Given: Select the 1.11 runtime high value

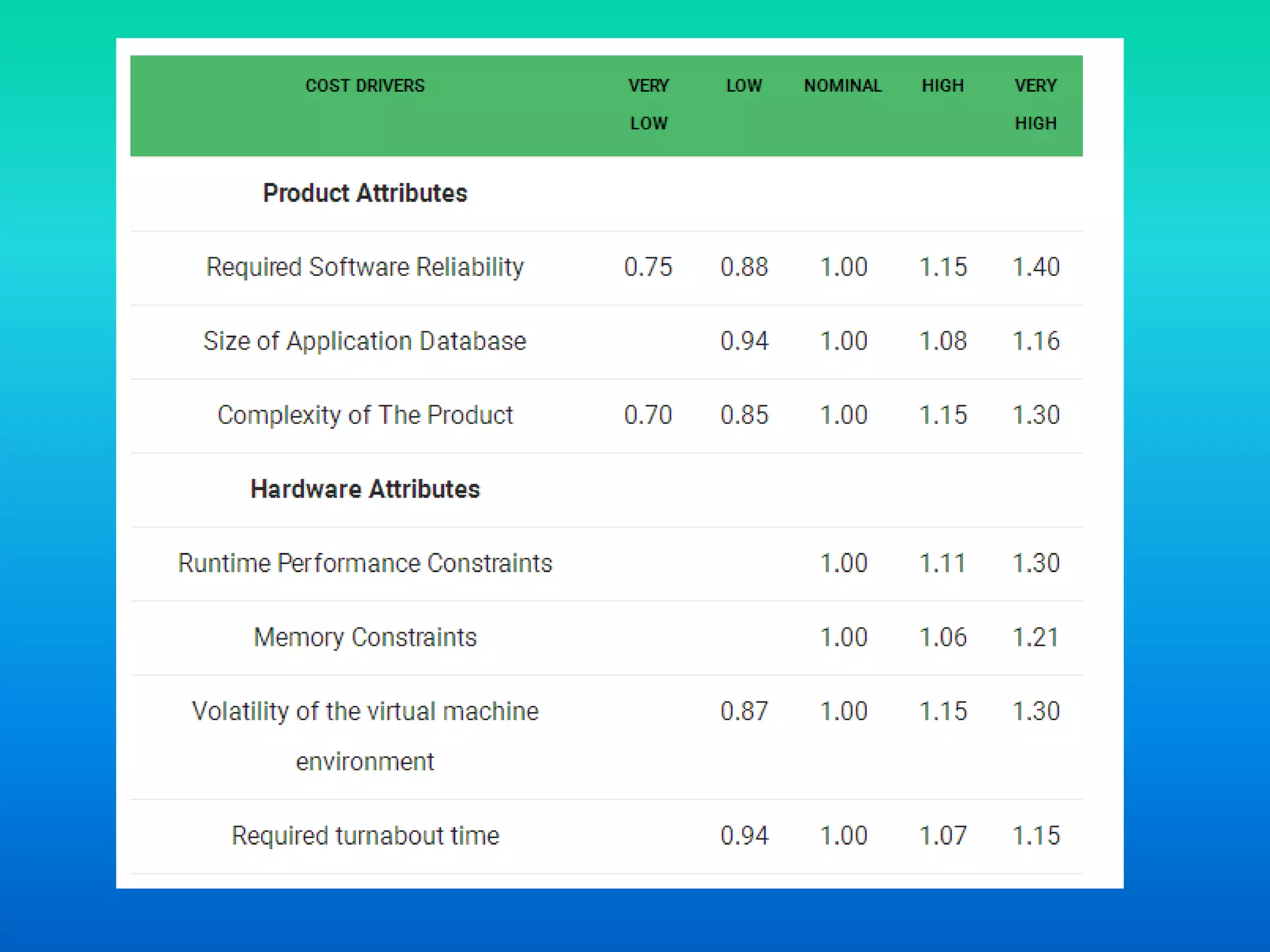Looking at the screenshot, I should [943, 563].
